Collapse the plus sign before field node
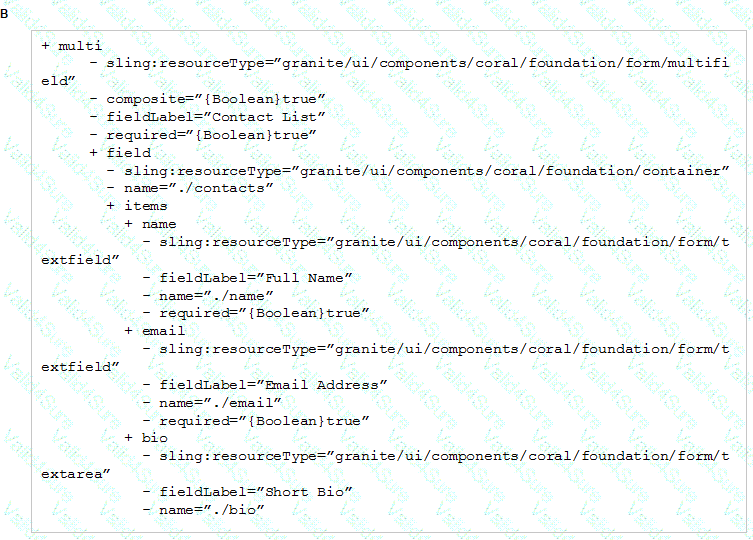Viewport: 753px width, 540px height. coord(94,153)
